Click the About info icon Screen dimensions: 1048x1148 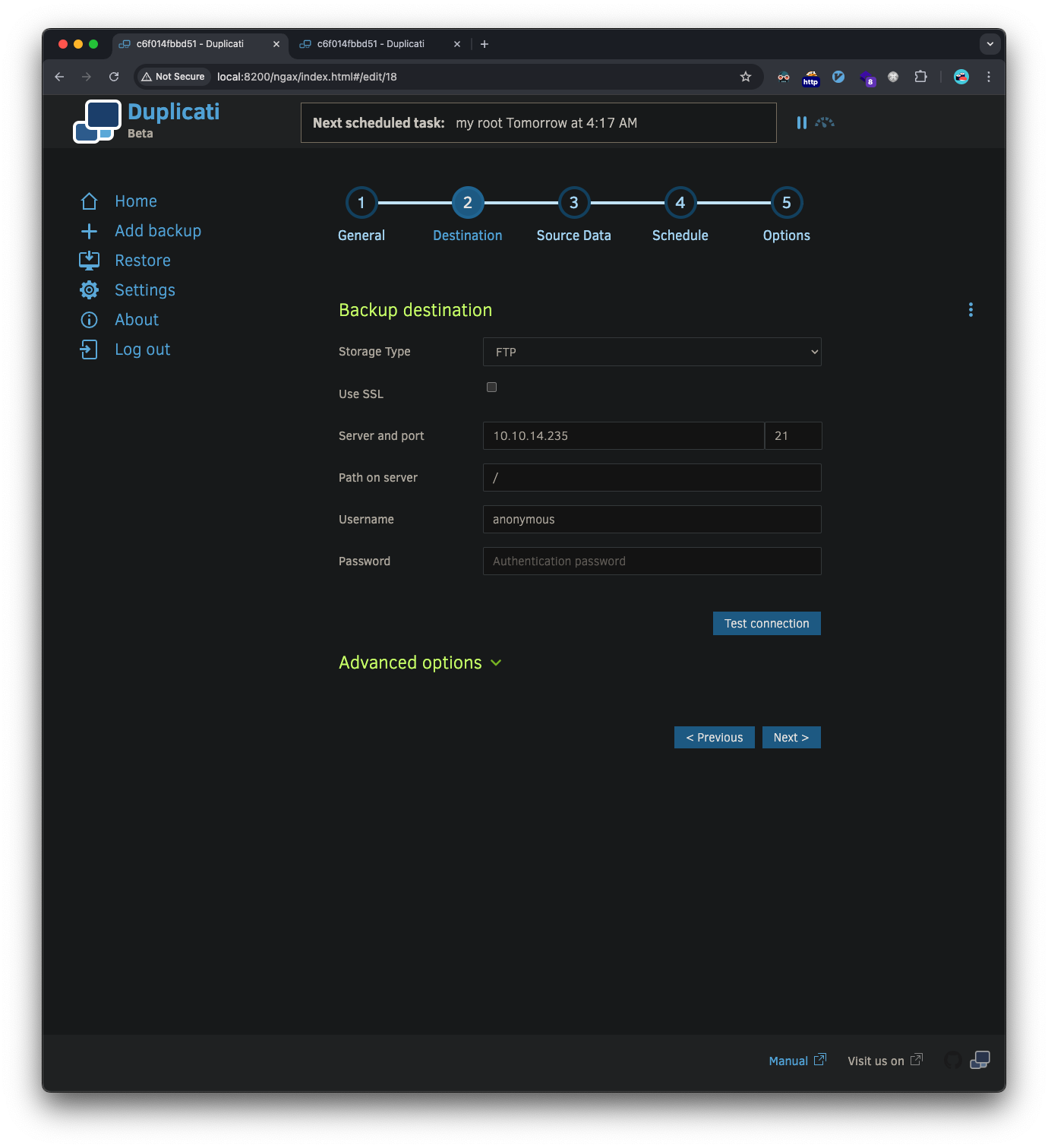[x=89, y=320]
